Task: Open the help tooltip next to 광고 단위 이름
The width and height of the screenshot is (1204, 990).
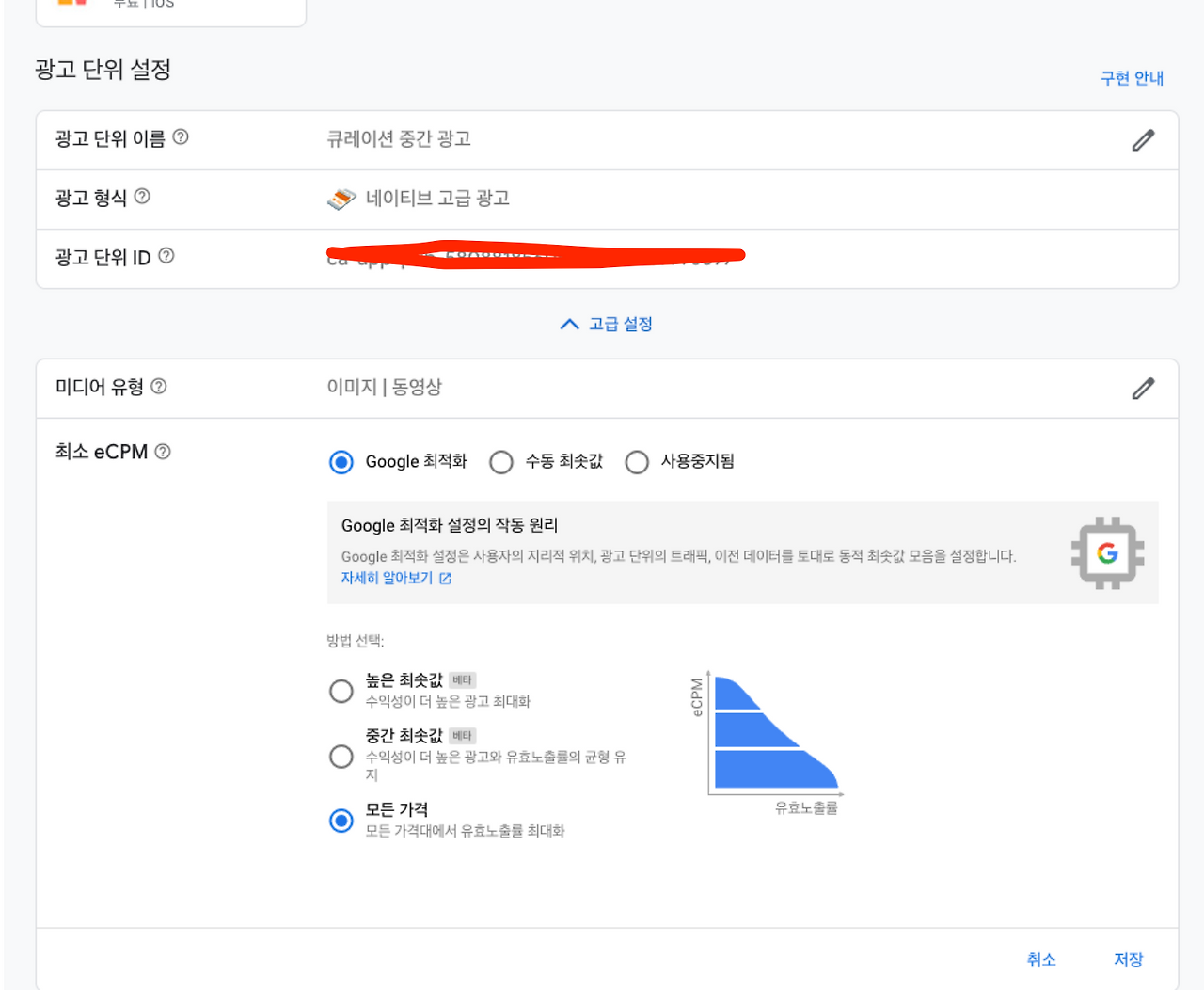Action: (182, 137)
